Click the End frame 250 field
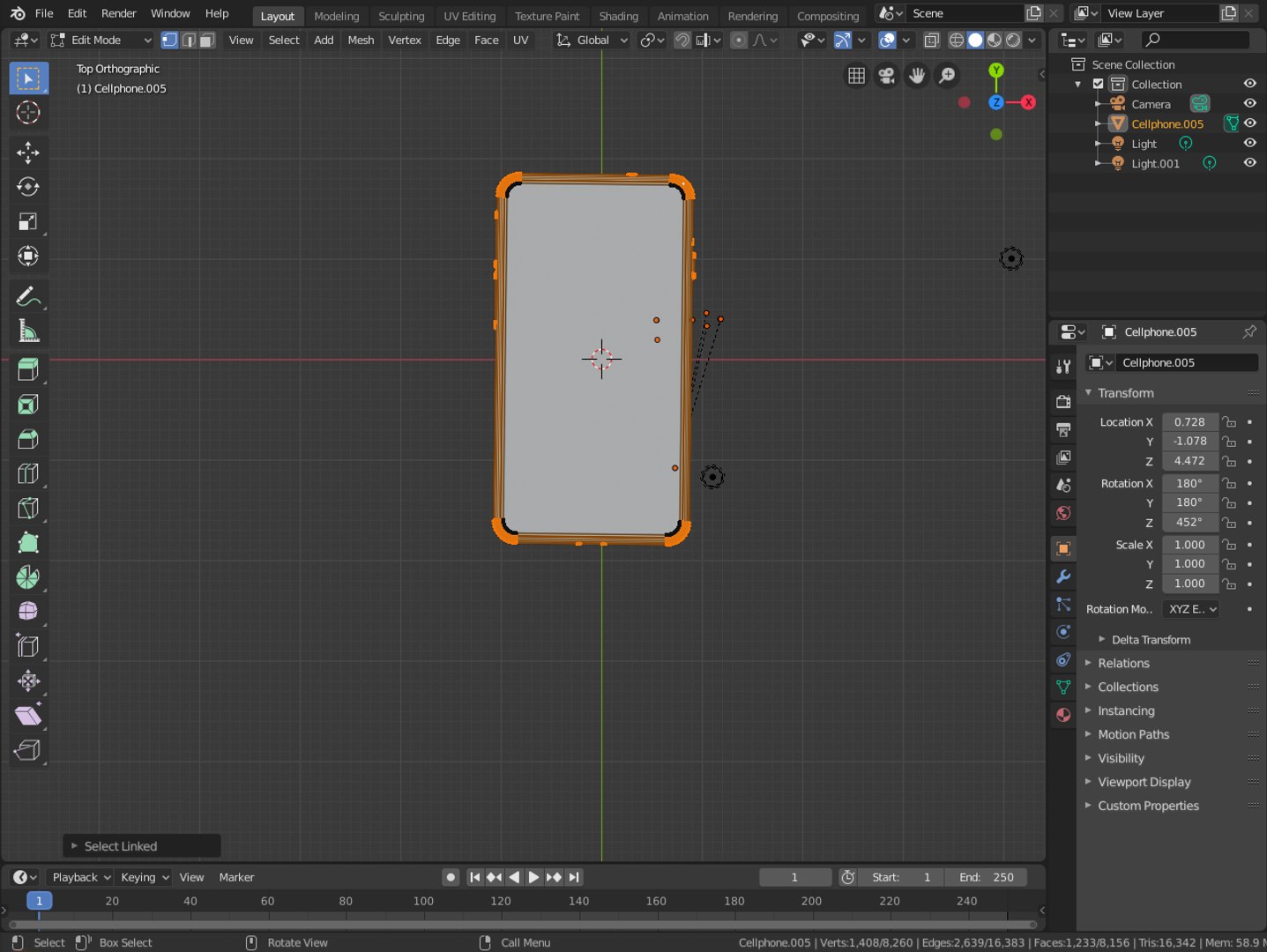This screenshot has width=1267, height=952. pos(986,877)
